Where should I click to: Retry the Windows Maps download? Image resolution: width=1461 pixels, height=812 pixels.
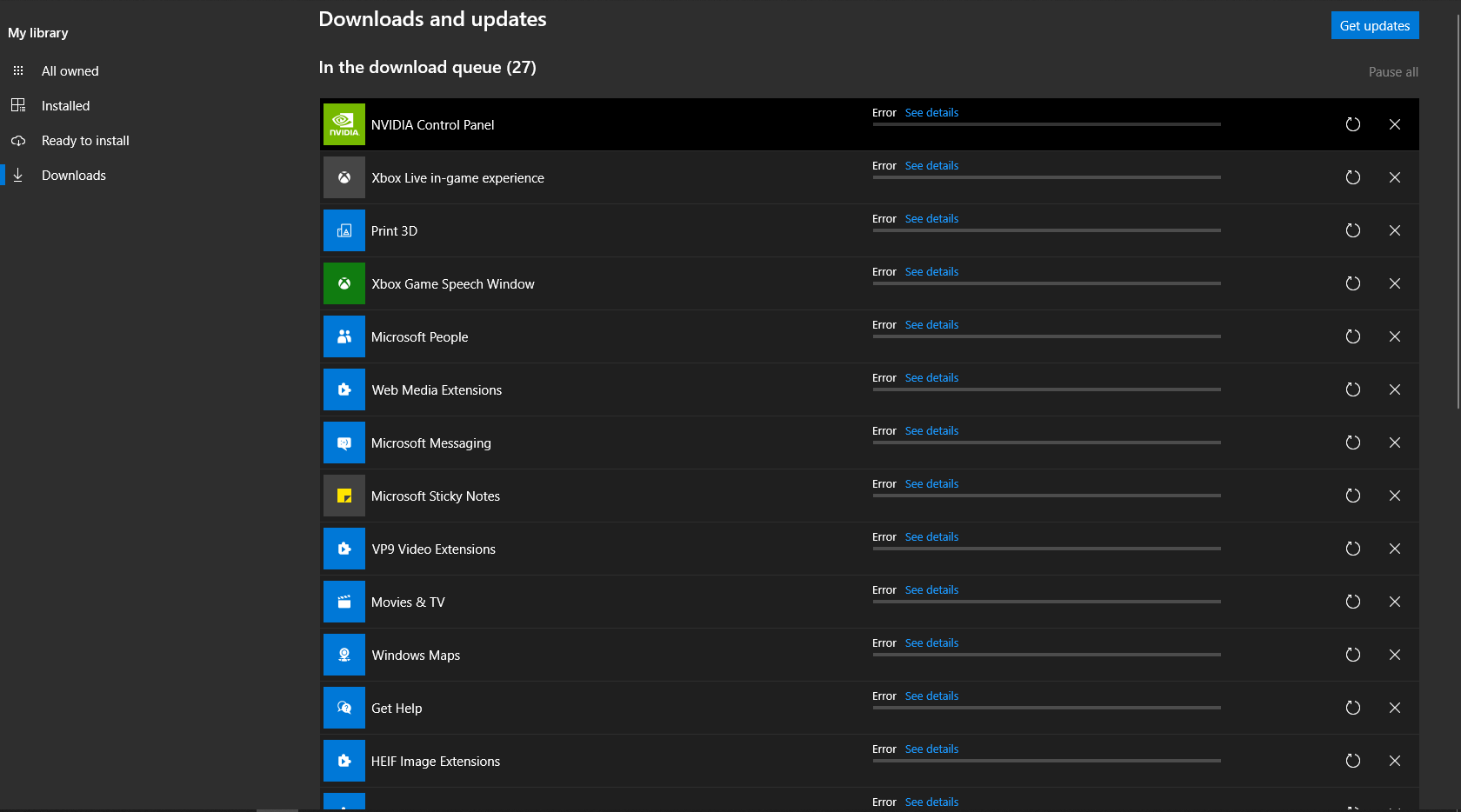coord(1353,655)
